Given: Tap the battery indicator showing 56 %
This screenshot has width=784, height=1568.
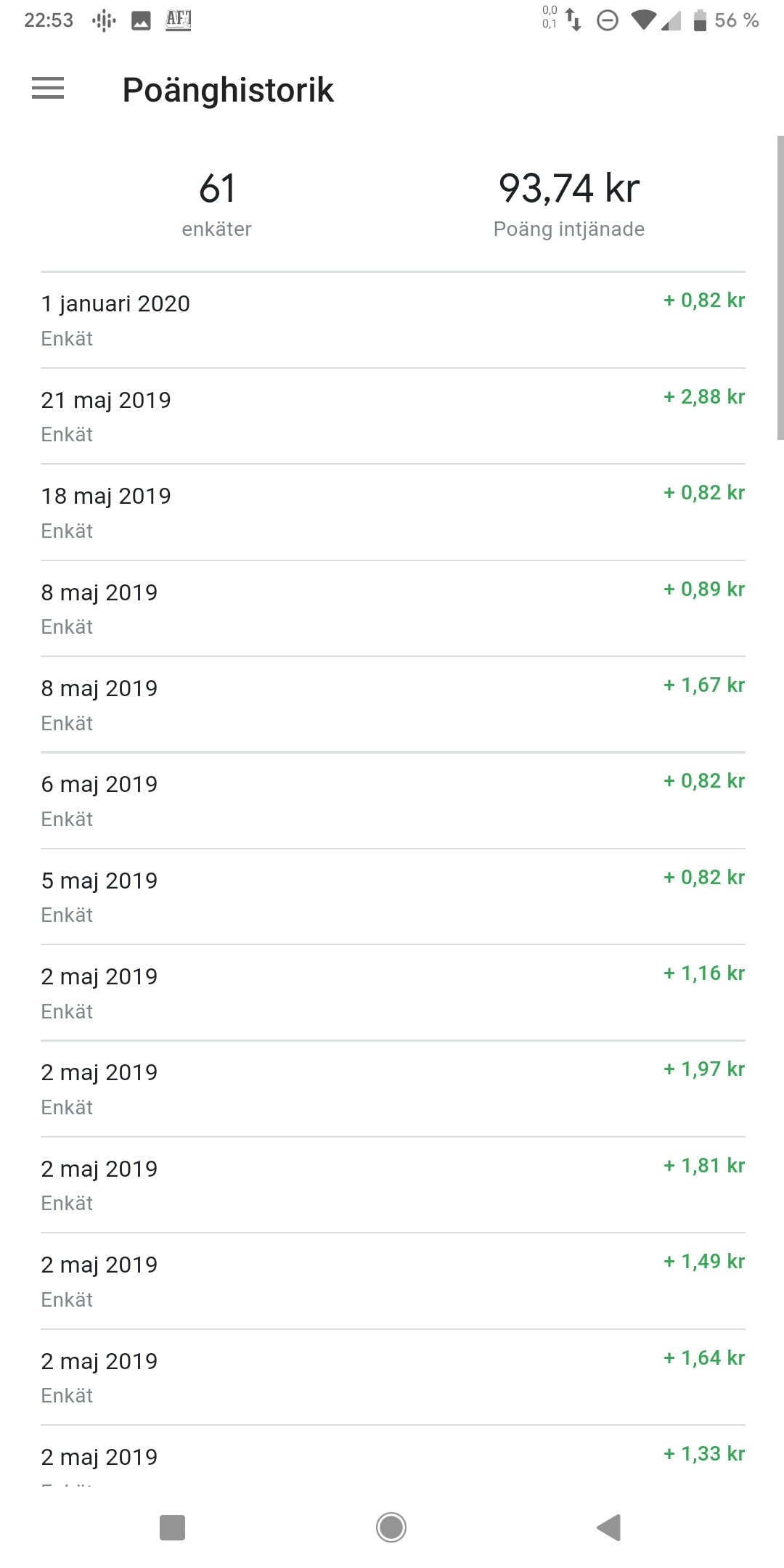Looking at the screenshot, I should (x=726, y=20).
